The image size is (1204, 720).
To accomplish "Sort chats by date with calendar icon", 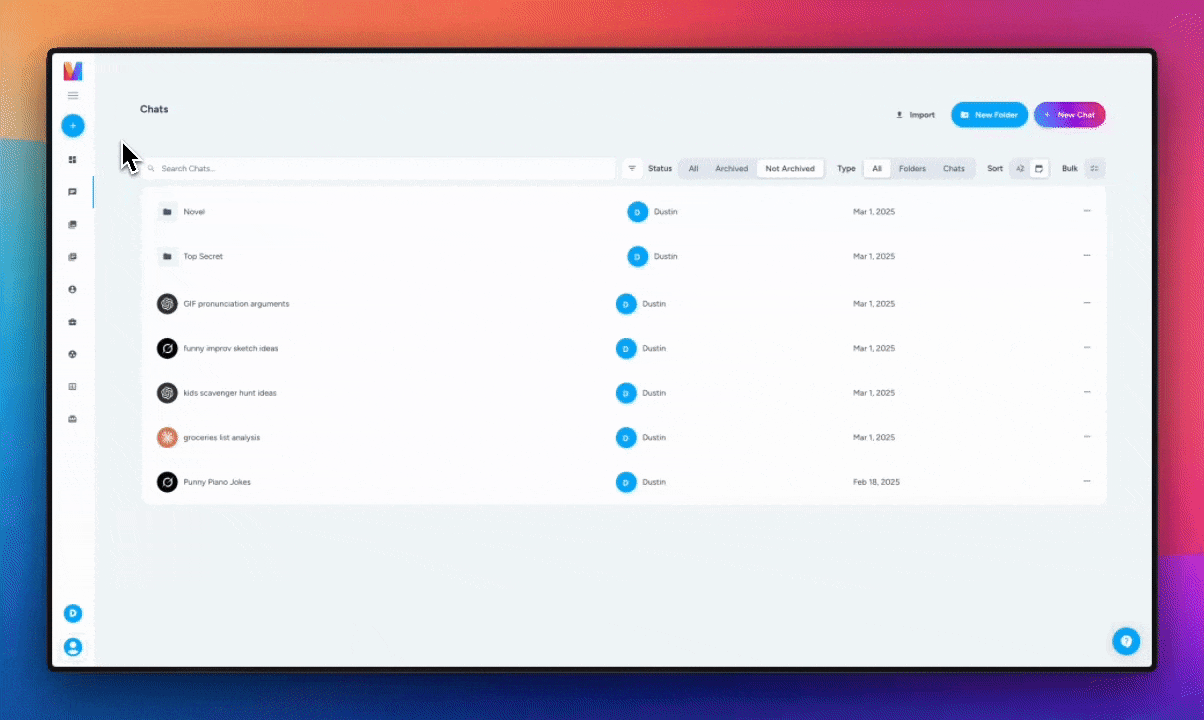I will (1039, 169).
